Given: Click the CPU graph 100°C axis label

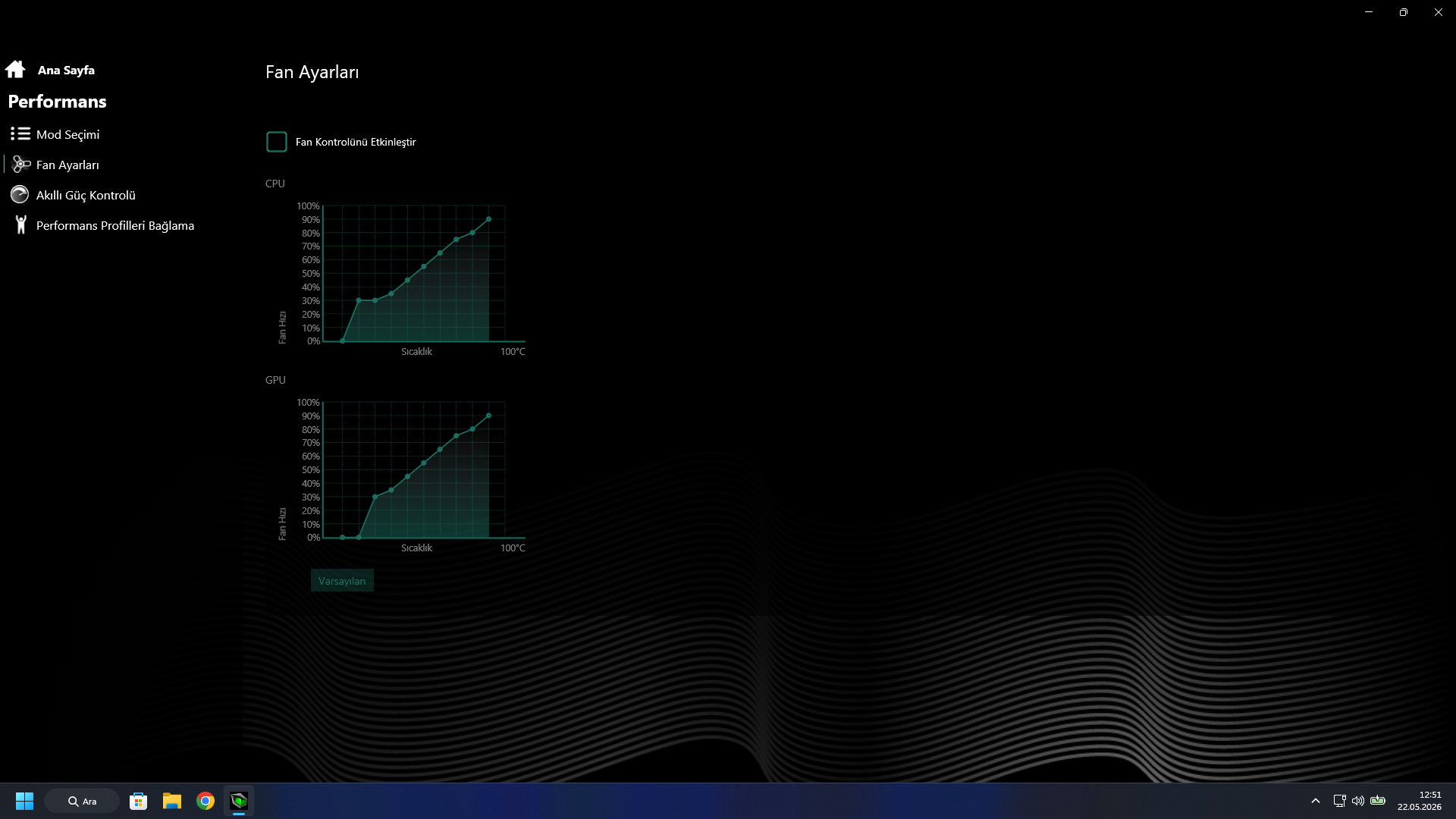Looking at the screenshot, I should 513,352.
